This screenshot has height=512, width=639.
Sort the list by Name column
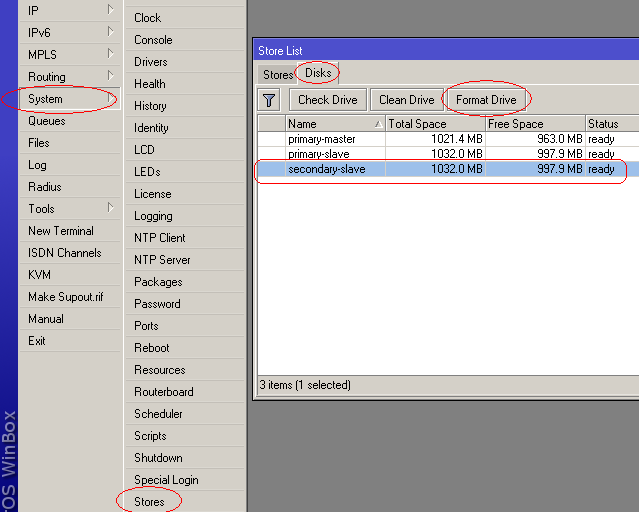tap(334, 124)
